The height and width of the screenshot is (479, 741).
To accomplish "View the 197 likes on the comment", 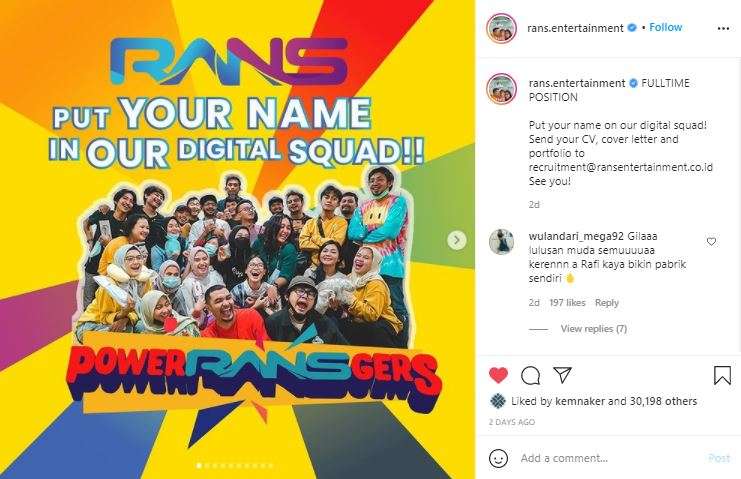I will 567,303.
